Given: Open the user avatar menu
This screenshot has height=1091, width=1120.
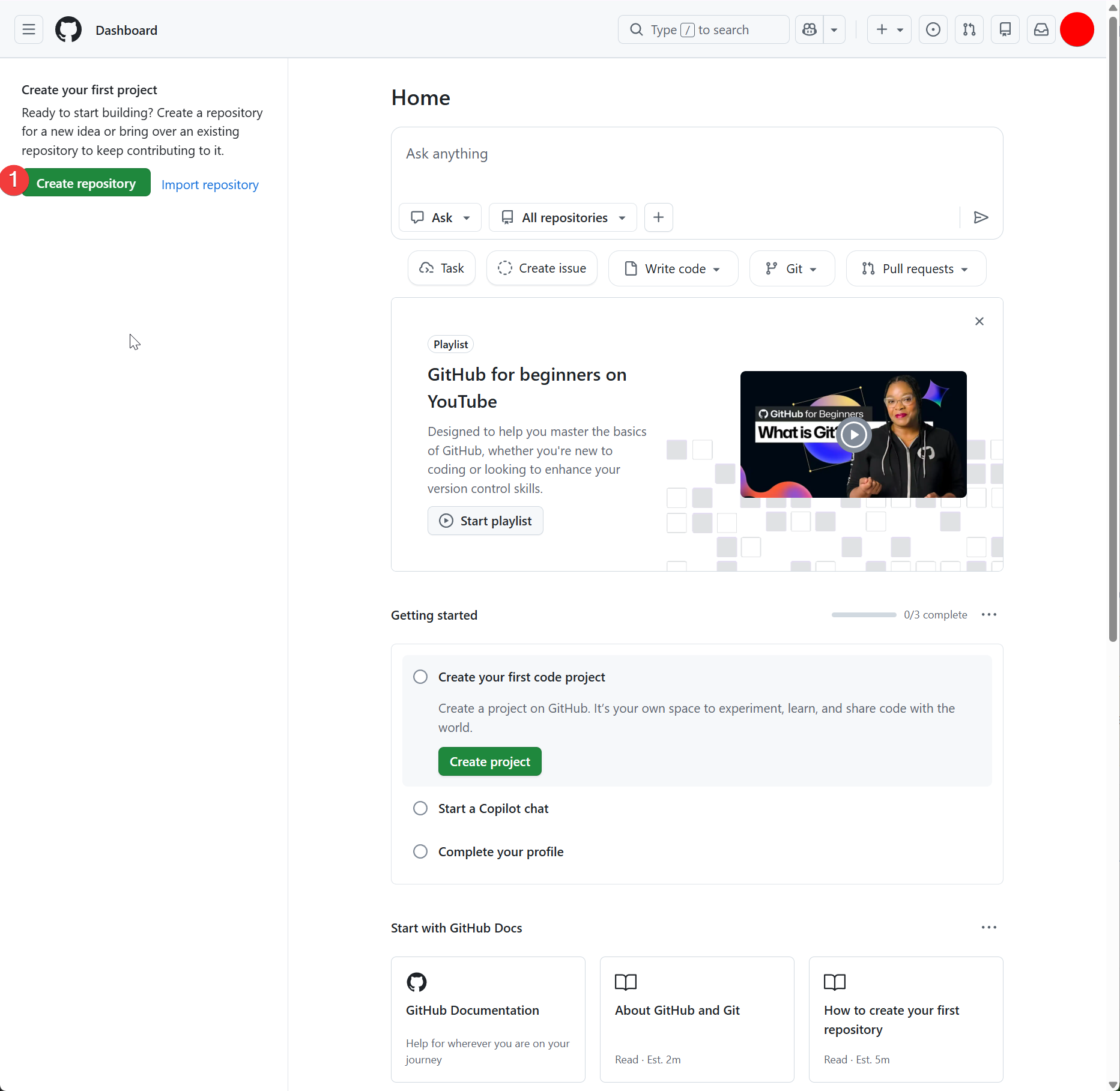Looking at the screenshot, I should (1077, 29).
